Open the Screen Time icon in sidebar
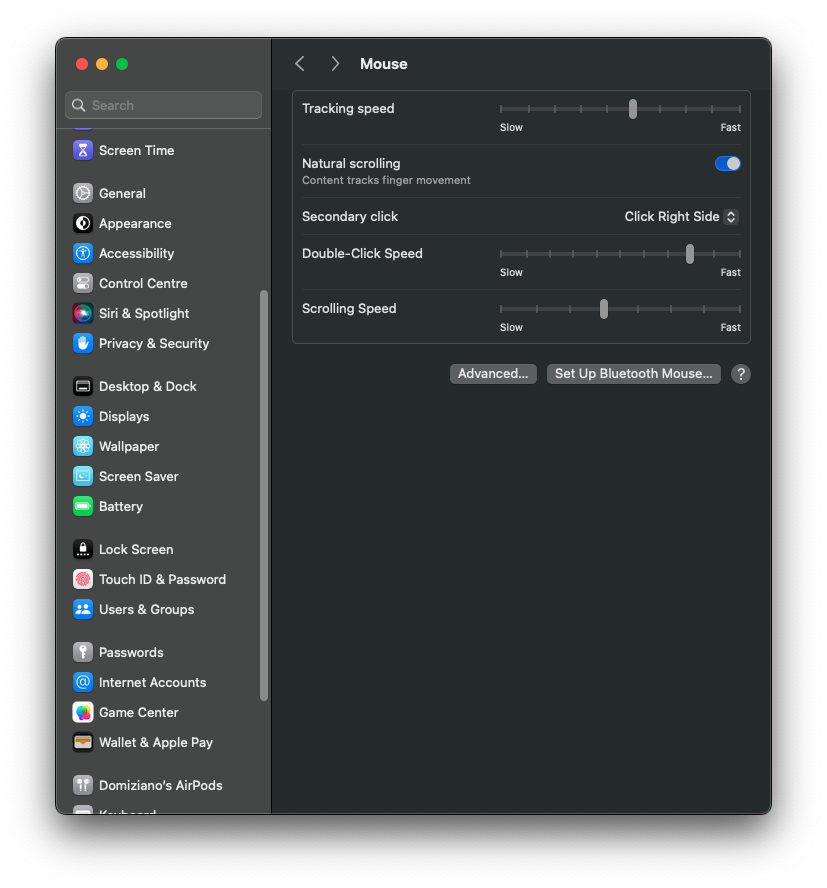This screenshot has height=888, width=827. pyautogui.click(x=83, y=150)
